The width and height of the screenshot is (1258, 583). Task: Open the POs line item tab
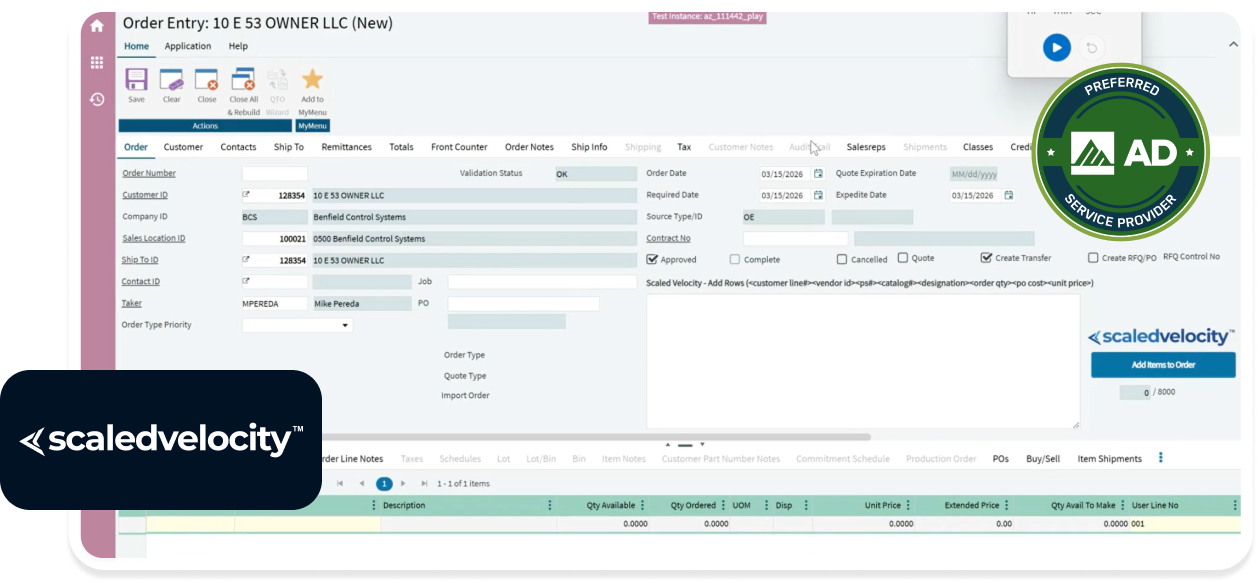tap(1001, 459)
